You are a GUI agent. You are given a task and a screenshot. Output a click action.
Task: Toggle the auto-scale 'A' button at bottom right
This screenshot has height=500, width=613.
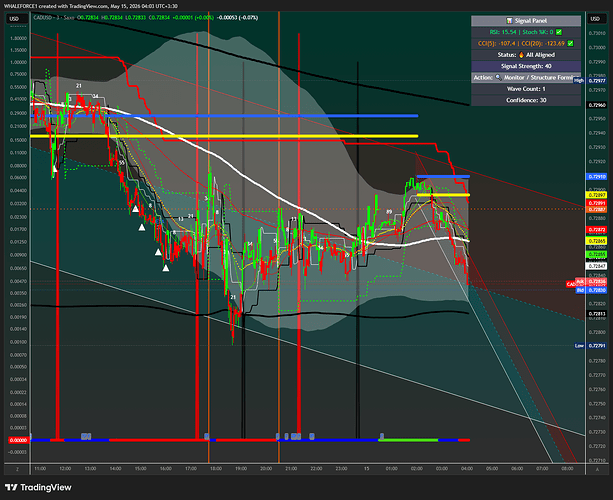click(x=597, y=469)
